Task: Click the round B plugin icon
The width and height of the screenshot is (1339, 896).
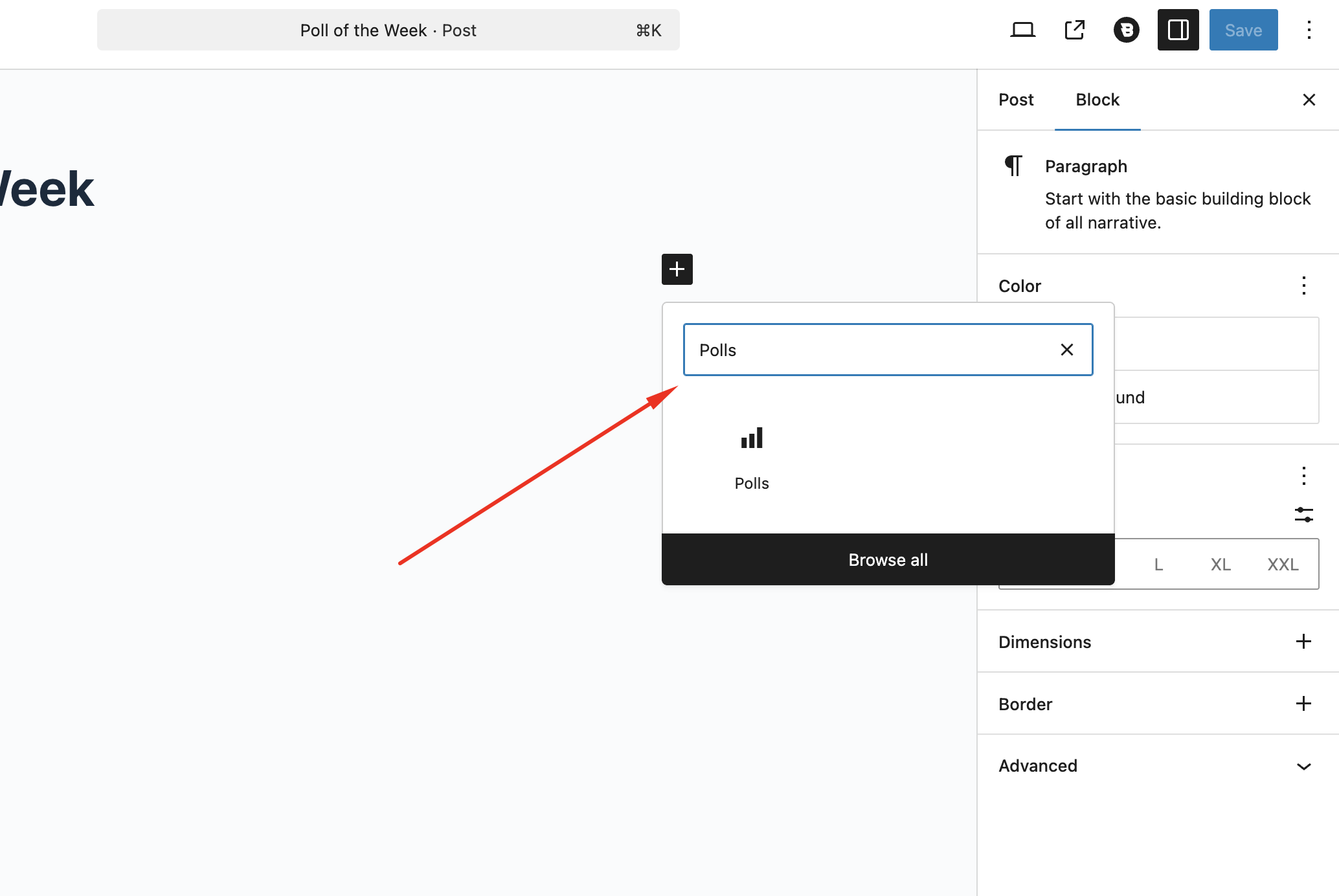Action: tap(1127, 30)
